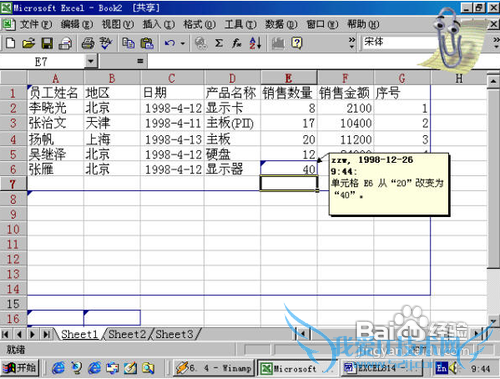Click the next-sheet tab scroll button
500x379 pixels.
(33, 334)
